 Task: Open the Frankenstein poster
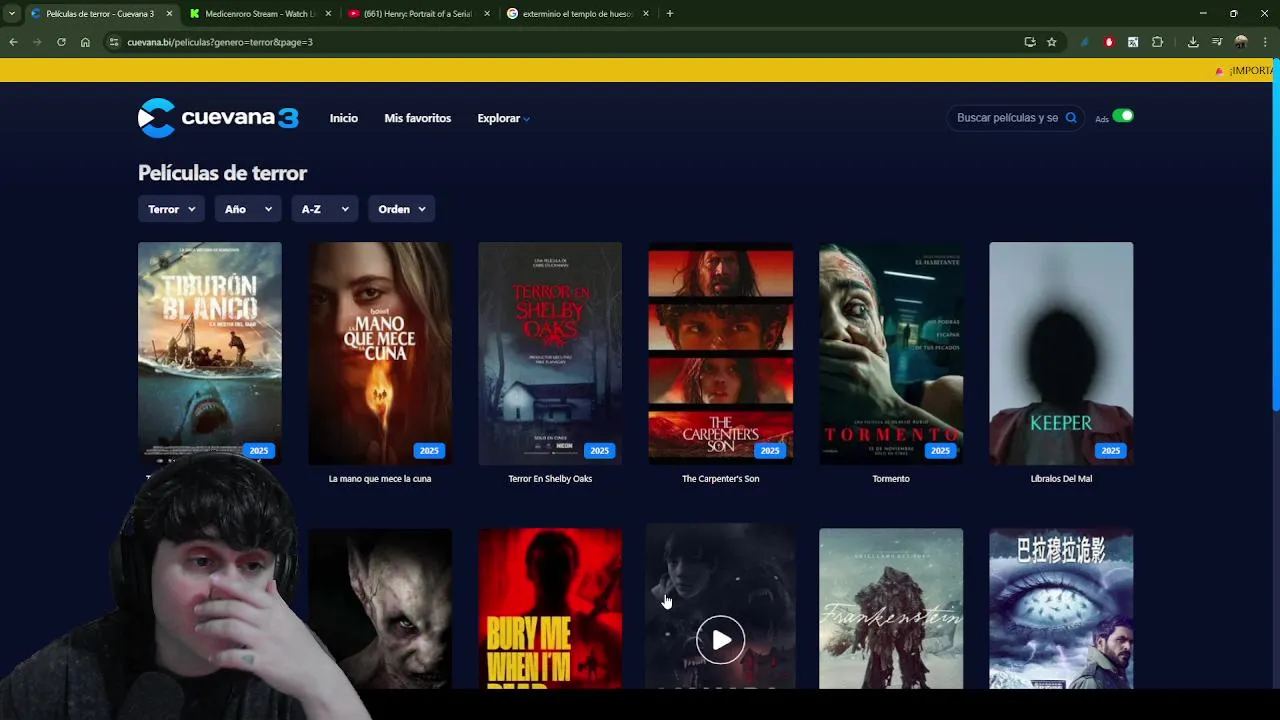click(x=891, y=608)
